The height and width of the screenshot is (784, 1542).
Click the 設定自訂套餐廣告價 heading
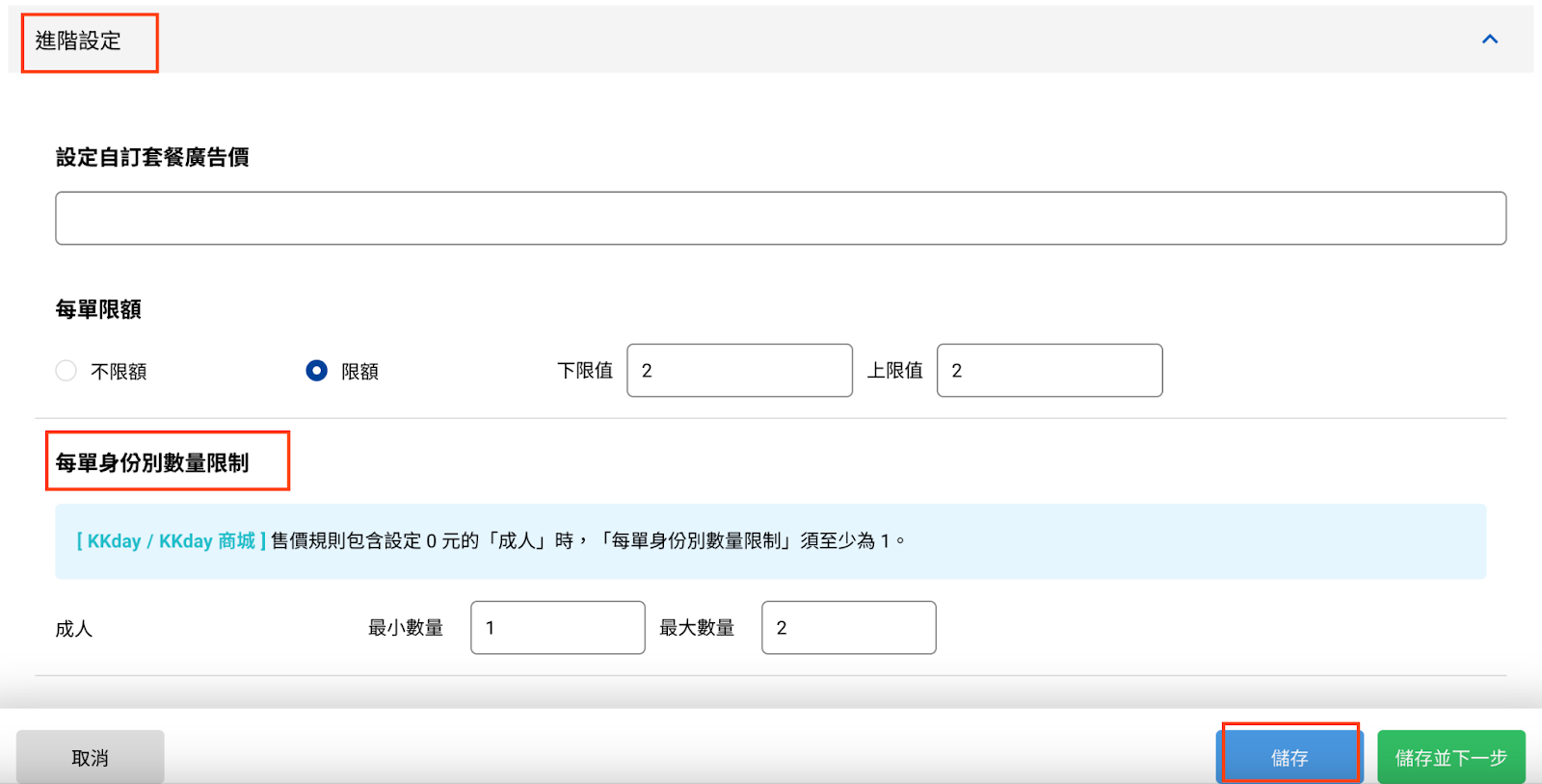(x=152, y=157)
